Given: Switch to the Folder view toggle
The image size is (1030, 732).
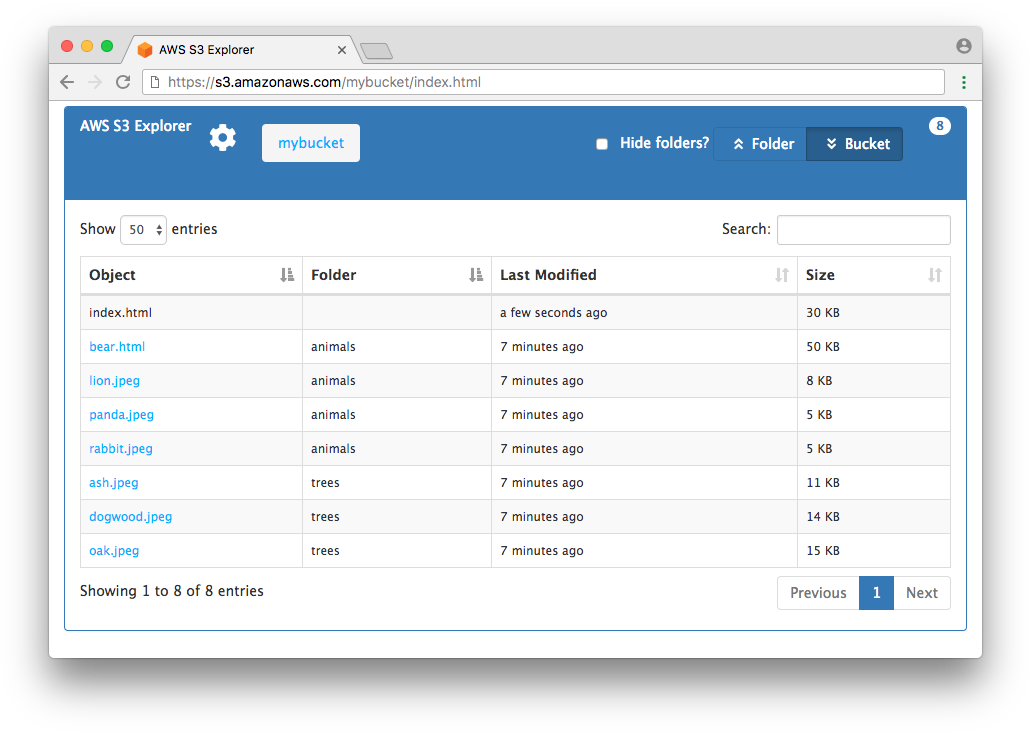Looking at the screenshot, I should point(760,144).
